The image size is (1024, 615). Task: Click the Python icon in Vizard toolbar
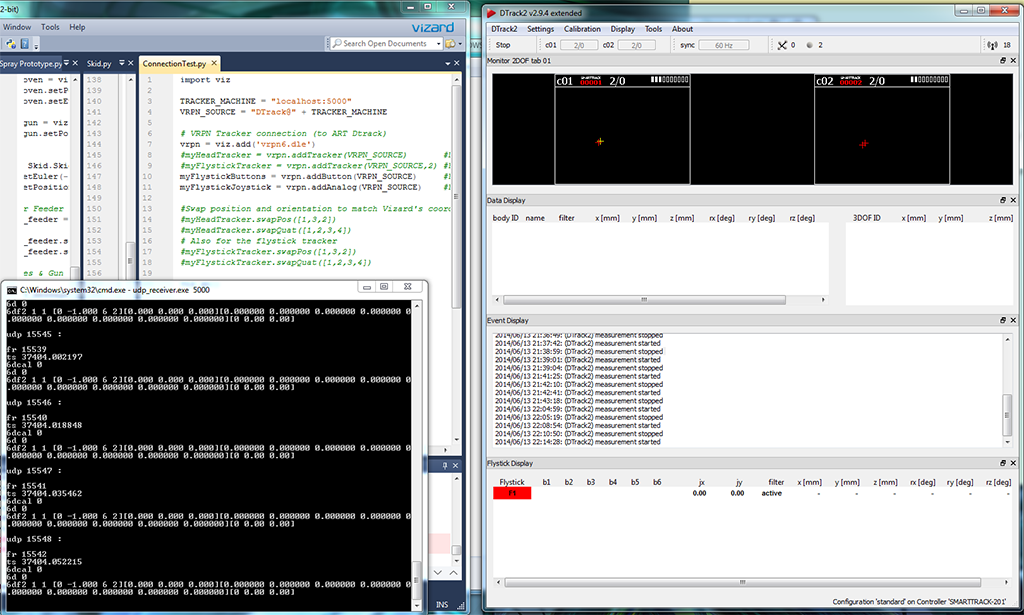pyautogui.click(x=10, y=44)
